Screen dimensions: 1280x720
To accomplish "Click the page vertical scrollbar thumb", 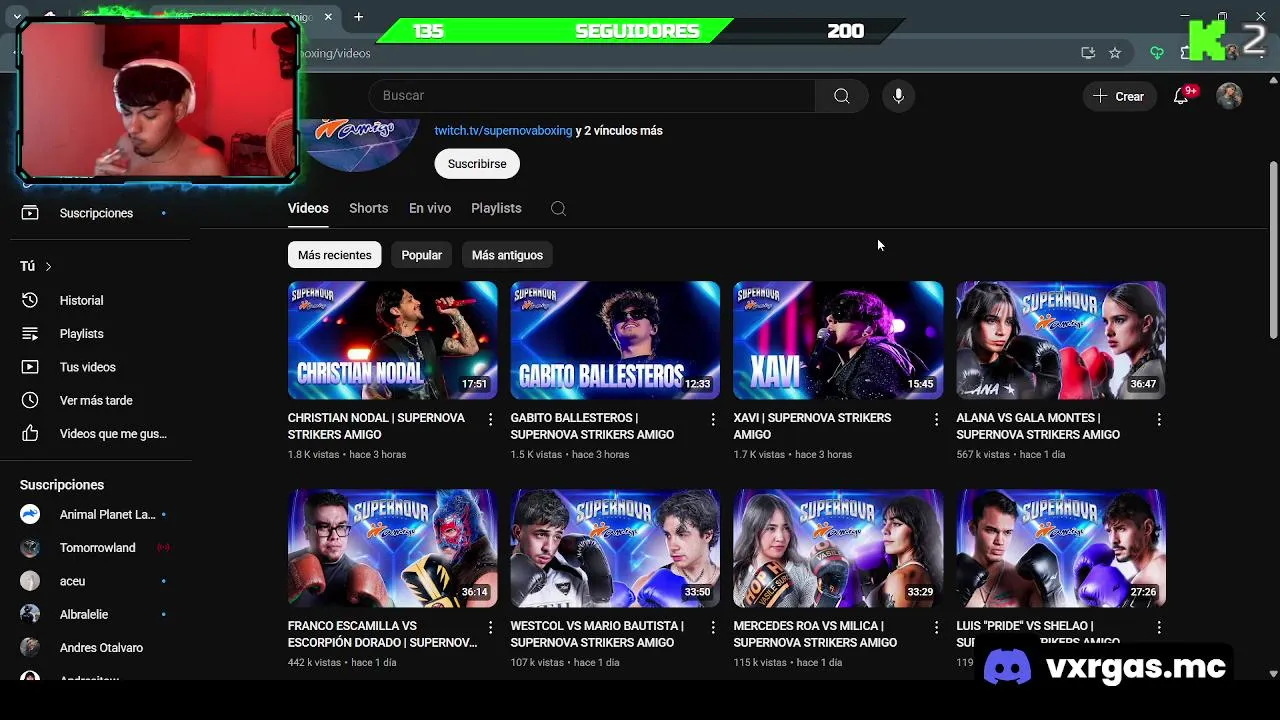I will coord(1273,250).
